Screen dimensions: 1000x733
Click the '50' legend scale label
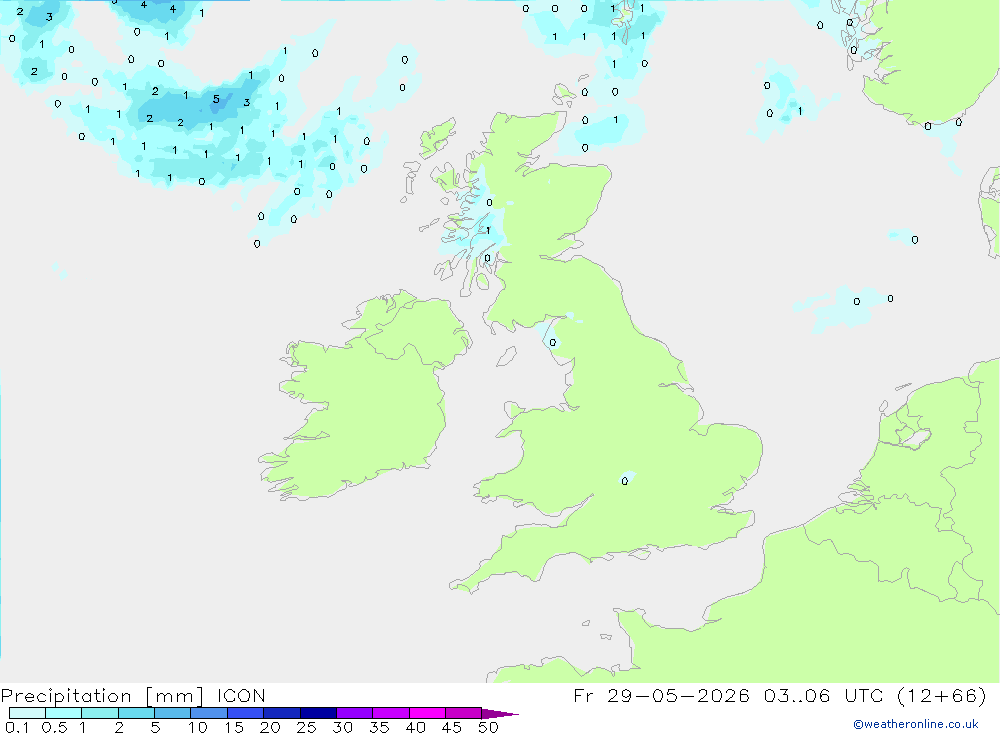coord(488,727)
